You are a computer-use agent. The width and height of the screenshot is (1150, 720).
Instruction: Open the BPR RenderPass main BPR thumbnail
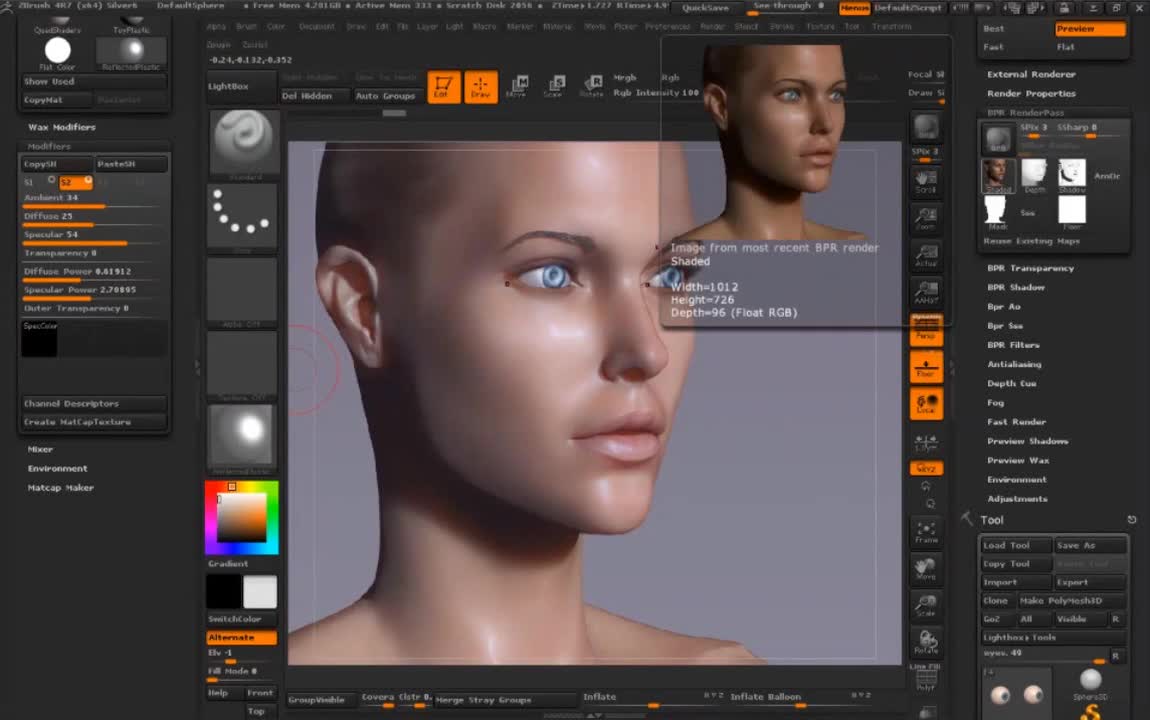click(x=997, y=139)
